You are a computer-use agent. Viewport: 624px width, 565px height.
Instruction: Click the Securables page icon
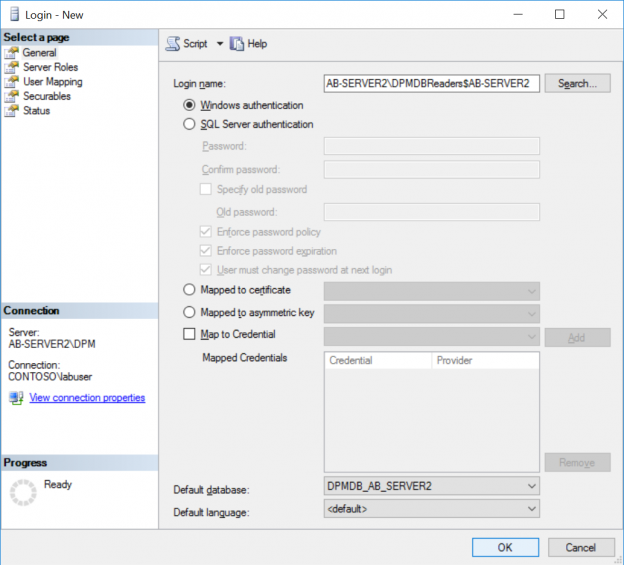pyautogui.click(x=12, y=96)
